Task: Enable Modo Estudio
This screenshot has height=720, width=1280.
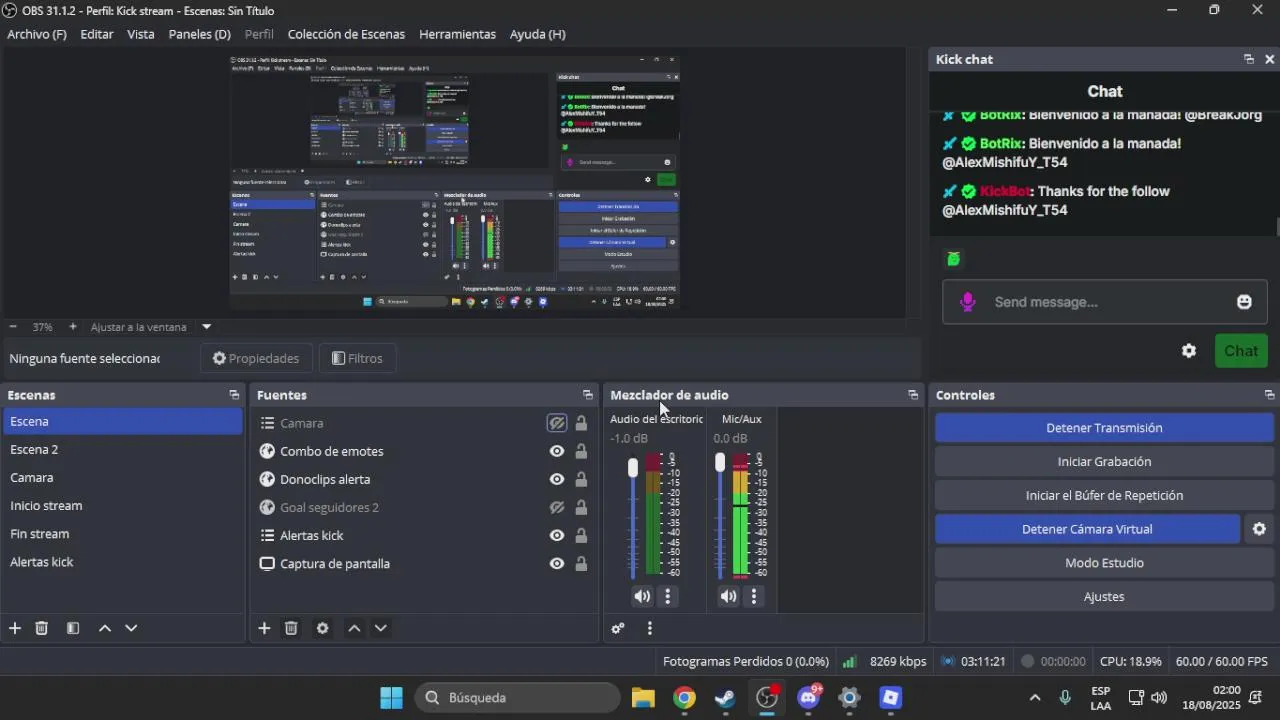Action: (1104, 563)
